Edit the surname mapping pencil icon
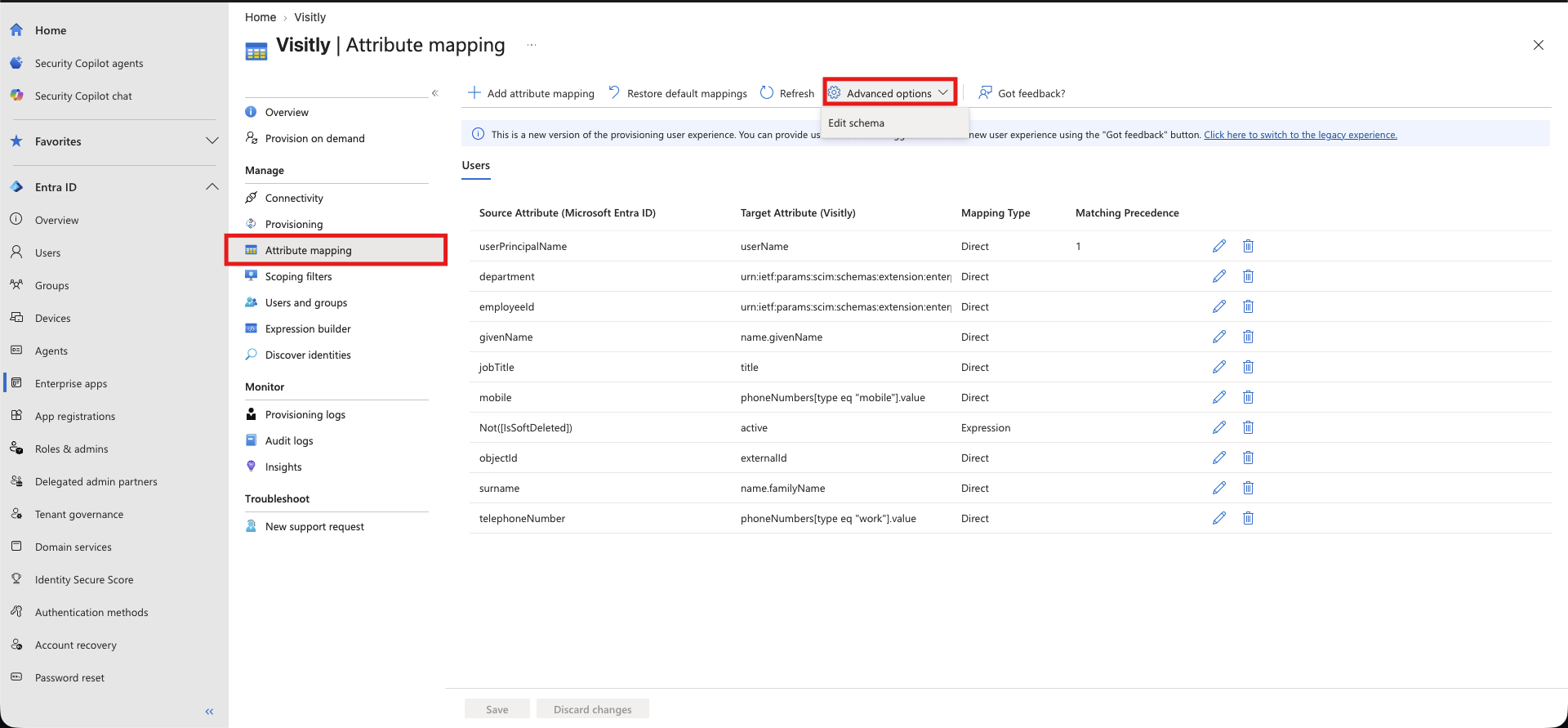 pos(1219,488)
